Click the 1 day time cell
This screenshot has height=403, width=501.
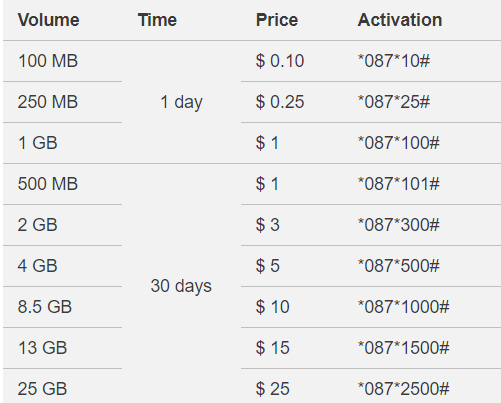[x=181, y=102]
